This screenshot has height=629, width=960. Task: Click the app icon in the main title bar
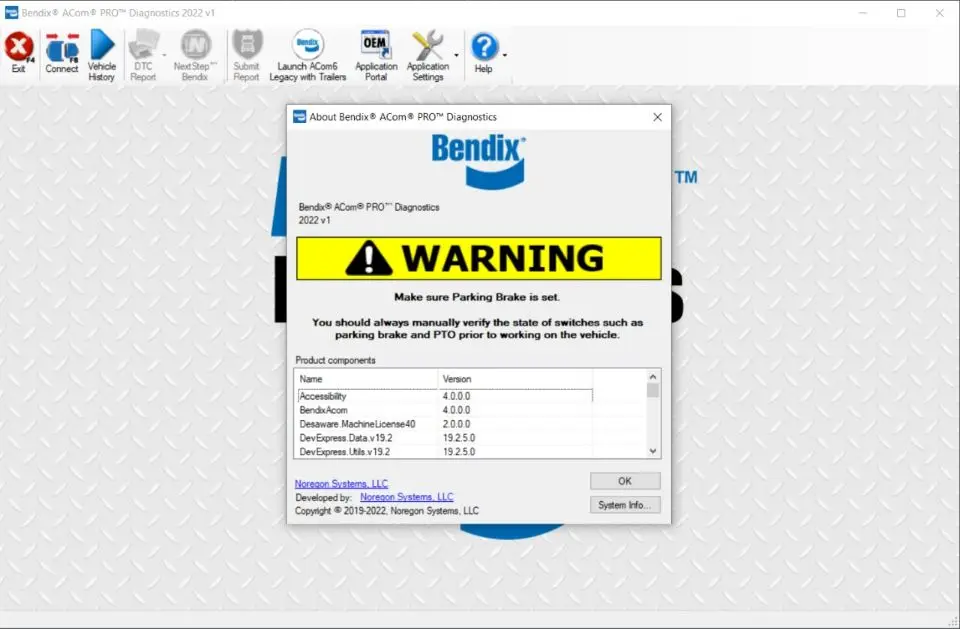coord(11,12)
